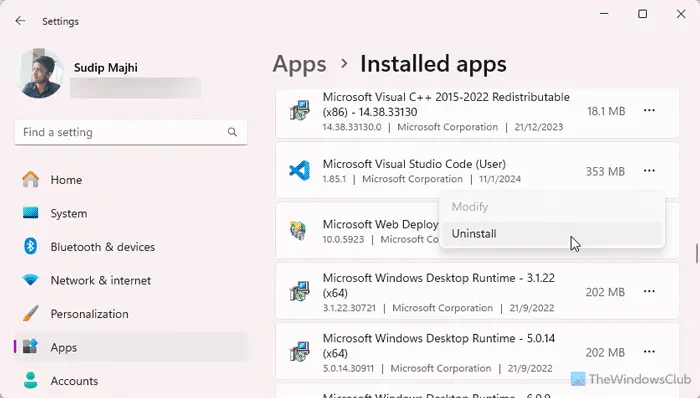Select Microsoft Windows Desktop Runtime - 5.0.14 title
Screen dimensions: 700x398
[439, 345]
